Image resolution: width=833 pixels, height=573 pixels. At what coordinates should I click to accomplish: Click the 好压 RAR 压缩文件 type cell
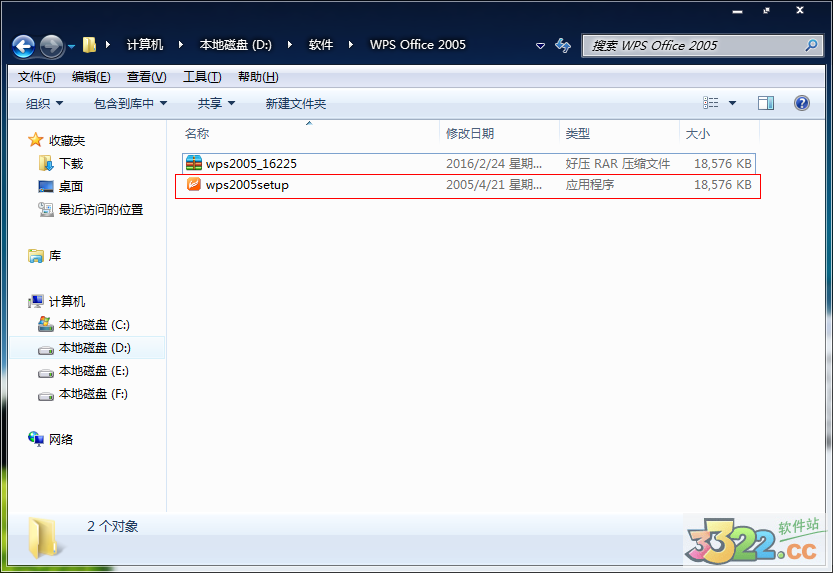[617, 164]
